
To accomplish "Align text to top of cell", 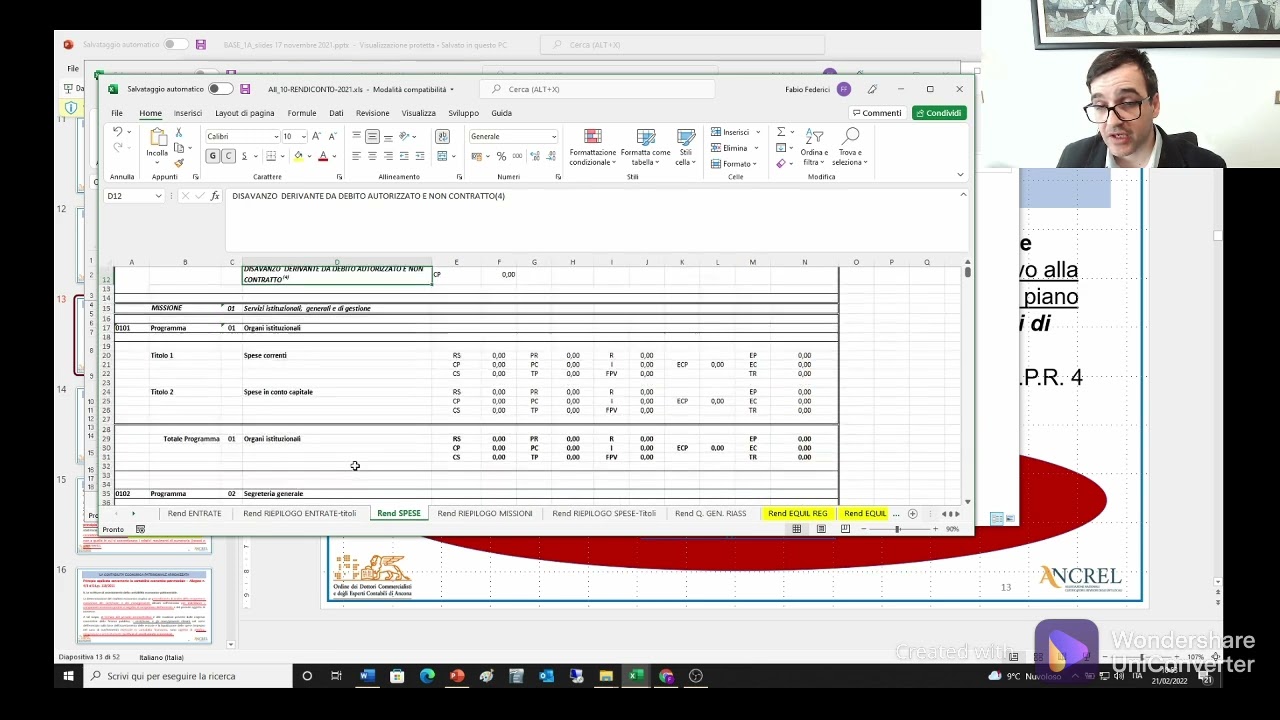I will (356, 136).
